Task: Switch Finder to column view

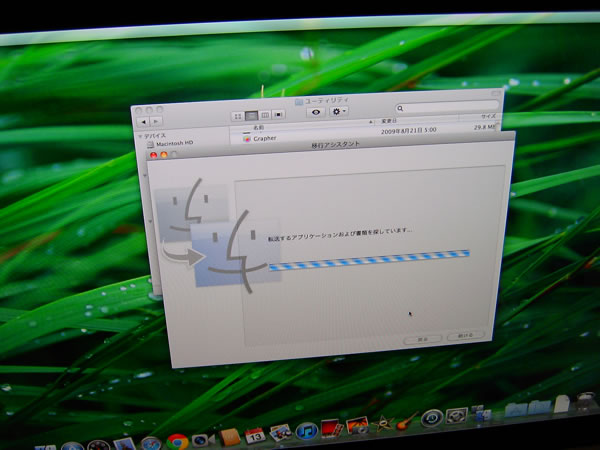Action: (x=265, y=115)
